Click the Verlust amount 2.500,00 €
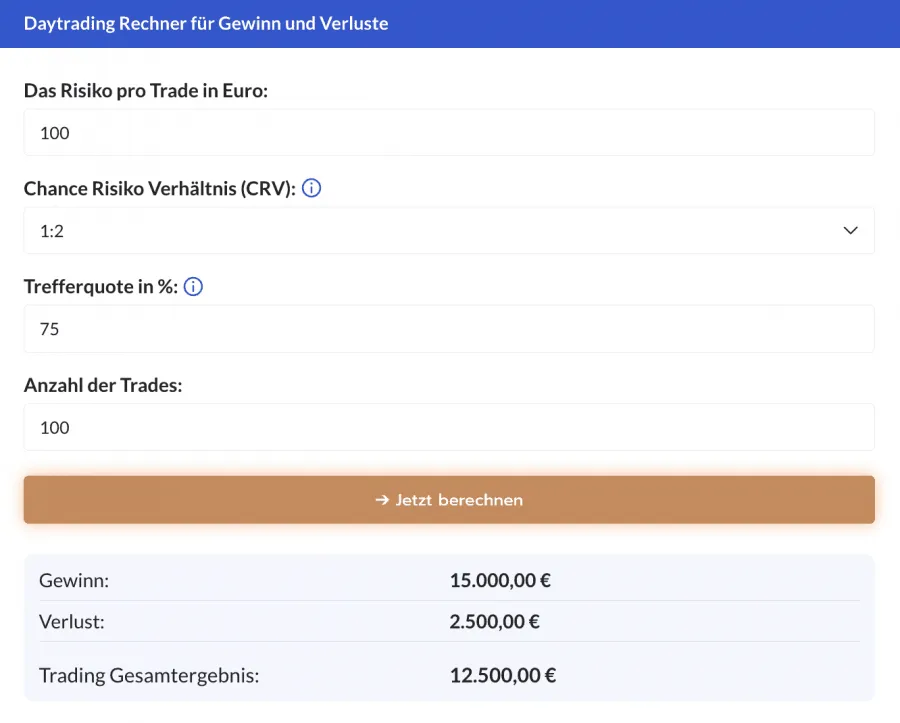The width and height of the screenshot is (900, 723). (494, 621)
